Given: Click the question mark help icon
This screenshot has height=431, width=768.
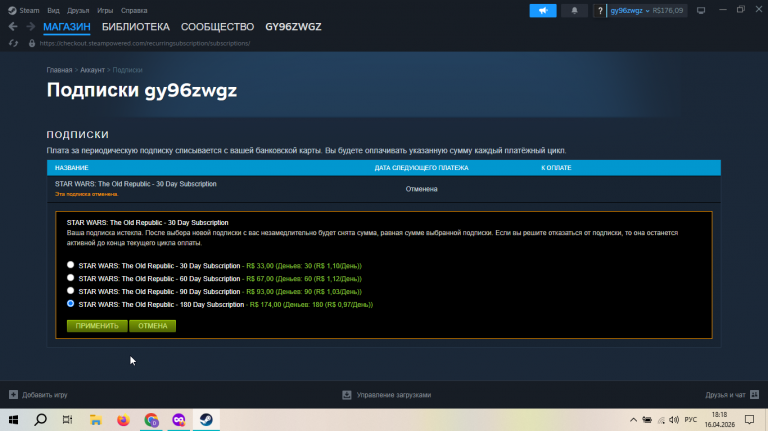Looking at the screenshot, I should point(600,10).
